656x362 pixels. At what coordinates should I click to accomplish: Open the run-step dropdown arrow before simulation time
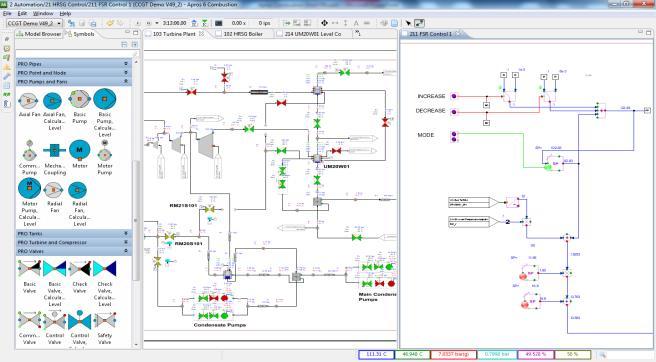pyautogui.click(x=157, y=23)
